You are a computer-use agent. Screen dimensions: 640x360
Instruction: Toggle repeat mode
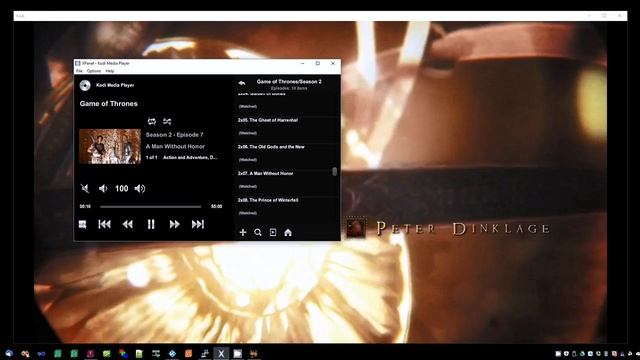[152, 121]
